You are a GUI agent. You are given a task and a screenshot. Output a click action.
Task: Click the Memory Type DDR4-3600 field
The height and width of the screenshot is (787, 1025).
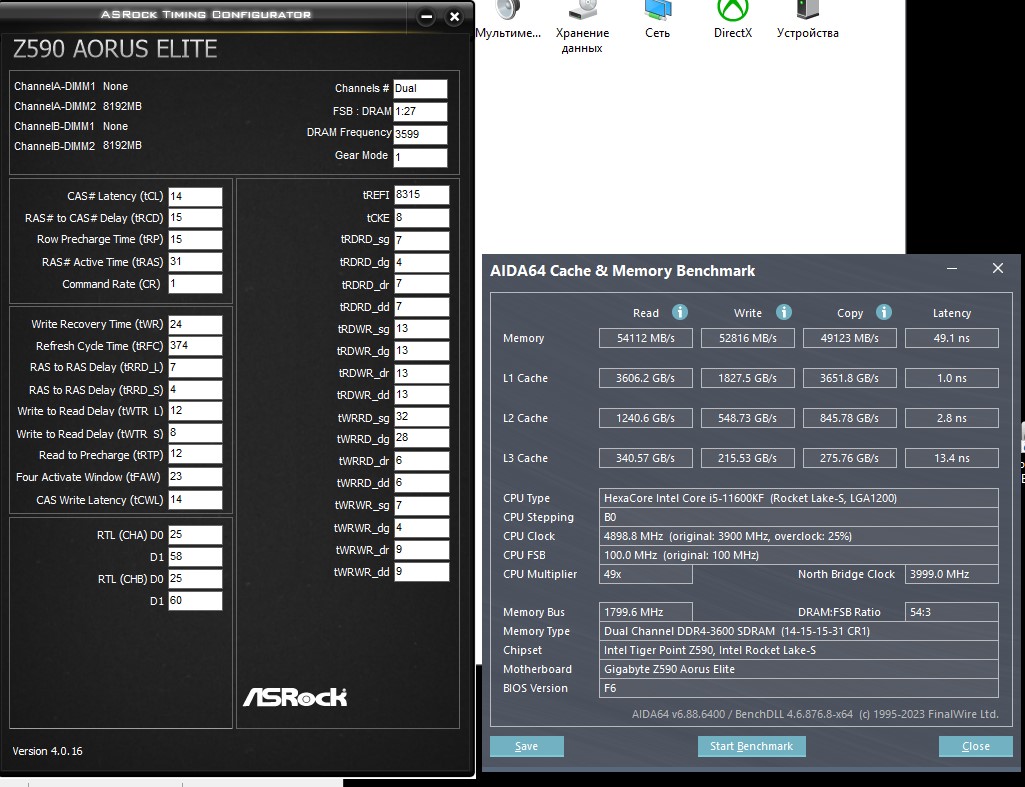[799, 631]
